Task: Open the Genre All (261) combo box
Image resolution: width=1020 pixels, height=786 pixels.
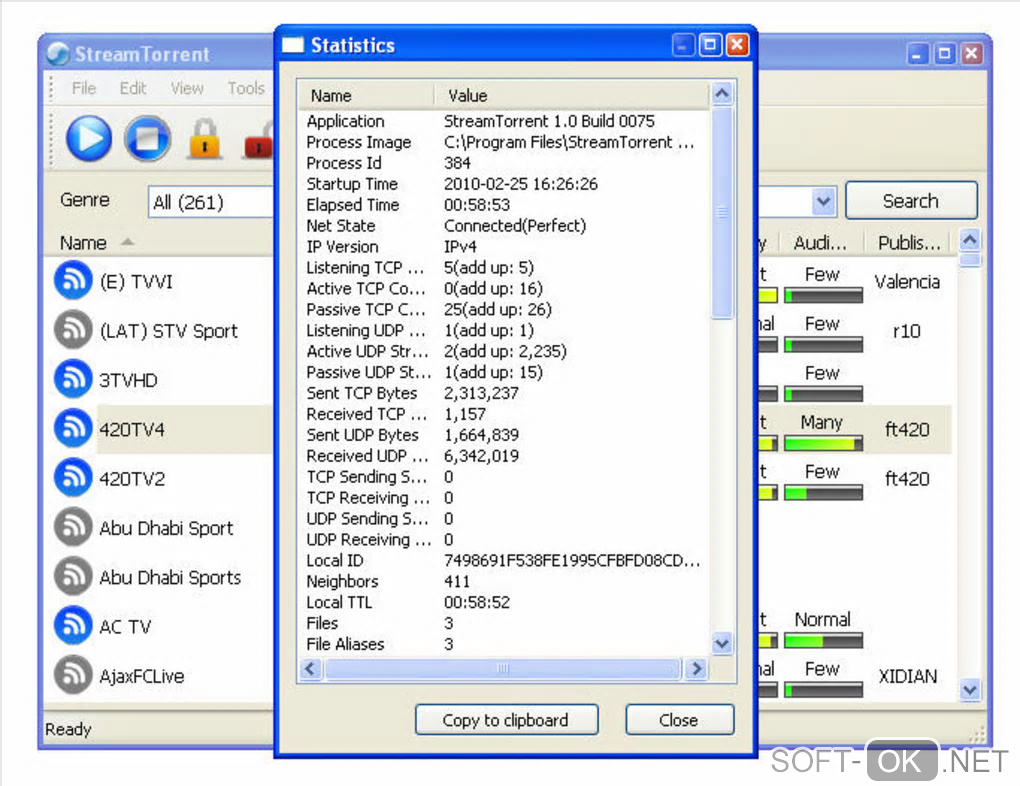Action: [211, 202]
